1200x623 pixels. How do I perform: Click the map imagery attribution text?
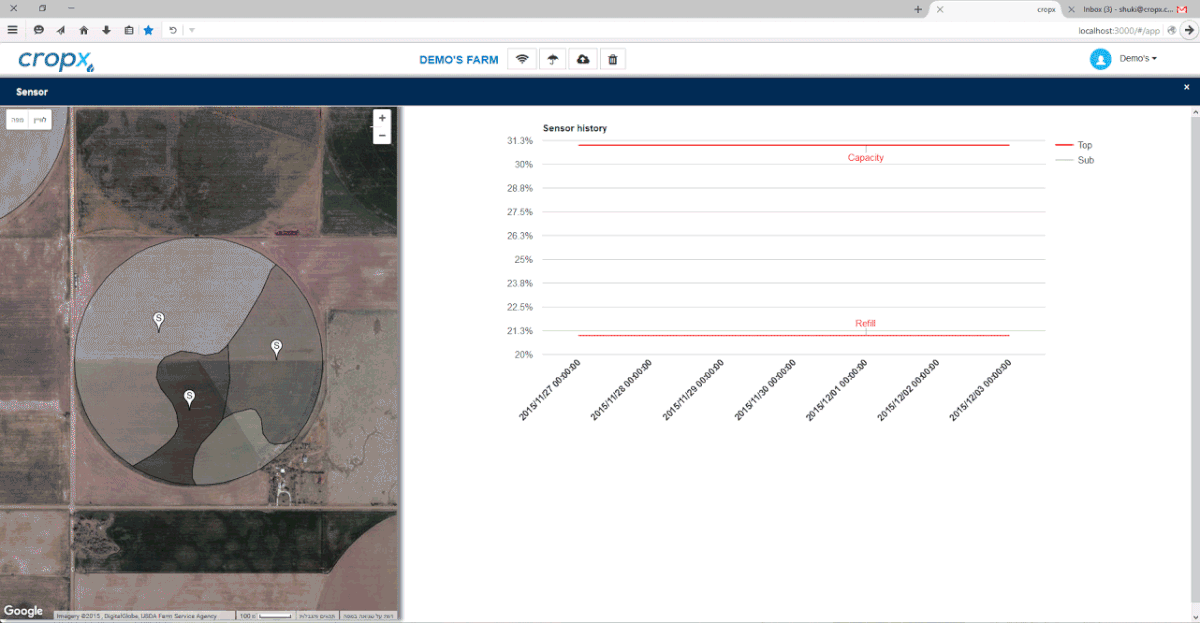[136, 615]
